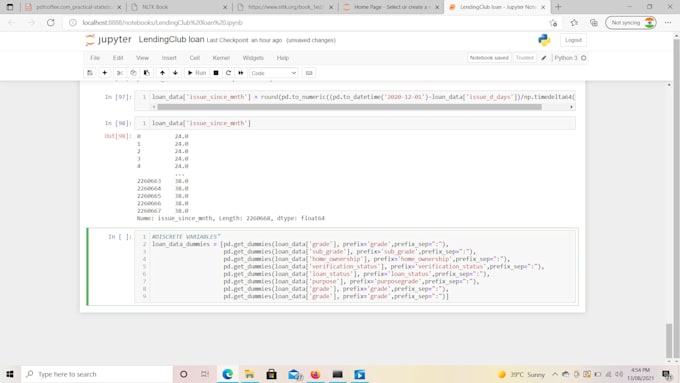This screenshot has height=383, width=680.
Task: Open the browser Collections icon
Action: tap(594, 23)
